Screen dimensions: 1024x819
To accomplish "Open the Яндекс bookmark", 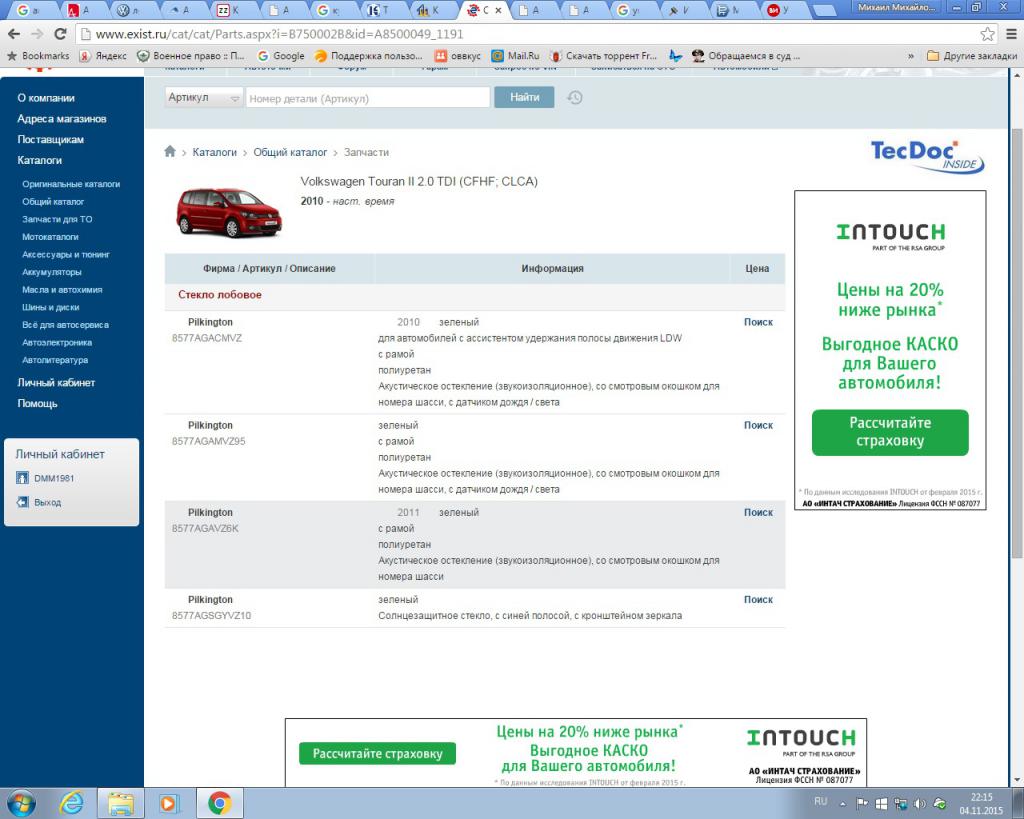I will point(103,56).
